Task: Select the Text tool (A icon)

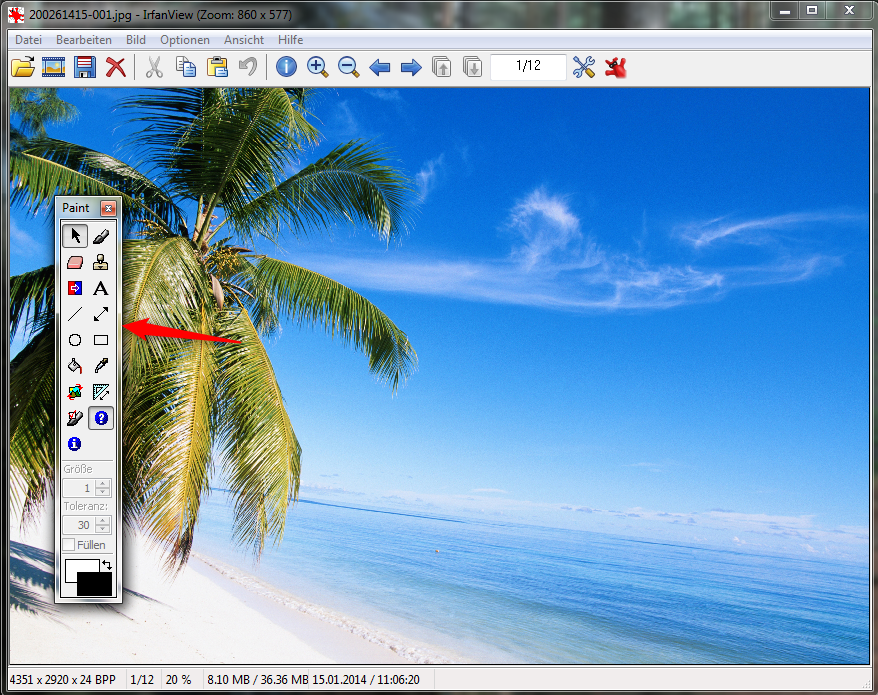Action: pos(101,289)
